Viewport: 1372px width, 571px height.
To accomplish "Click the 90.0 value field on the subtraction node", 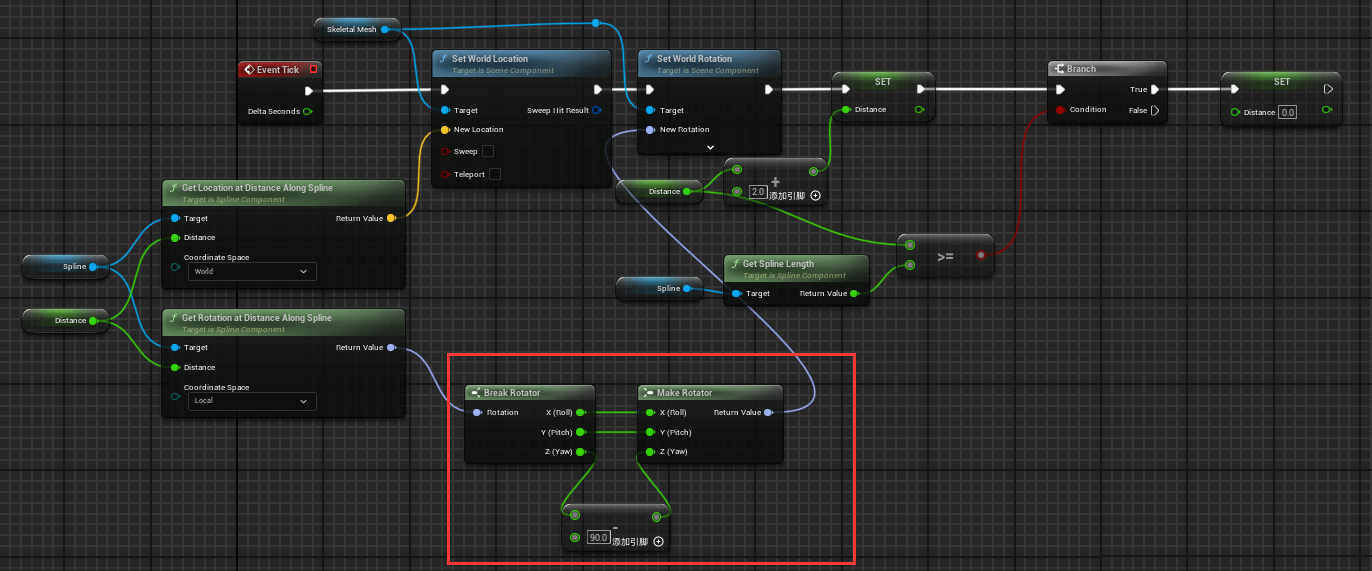I will pyautogui.click(x=598, y=538).
